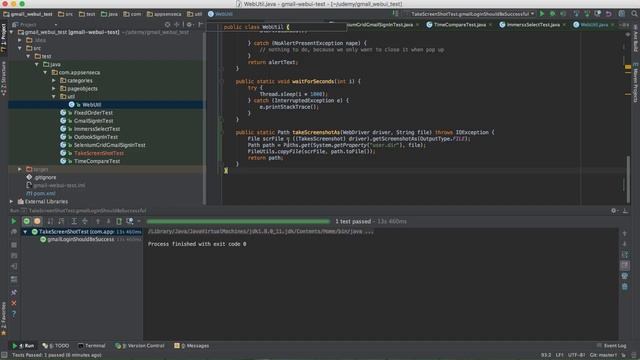Click sort alphabetically icon in test toolbar
This screenshot has width=640, height=360.
pos(50,221)
